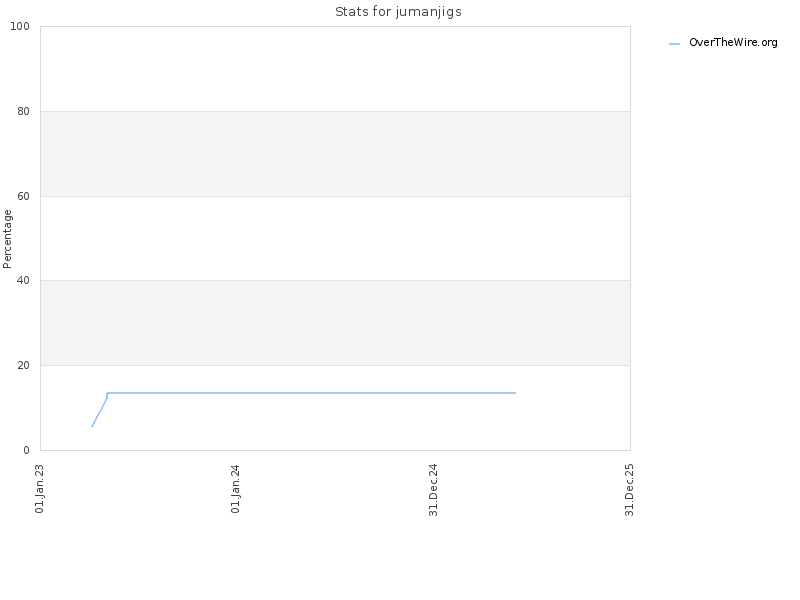Click the right end of the blue line
The image size is (800, 600).
[x=515, y=393]
